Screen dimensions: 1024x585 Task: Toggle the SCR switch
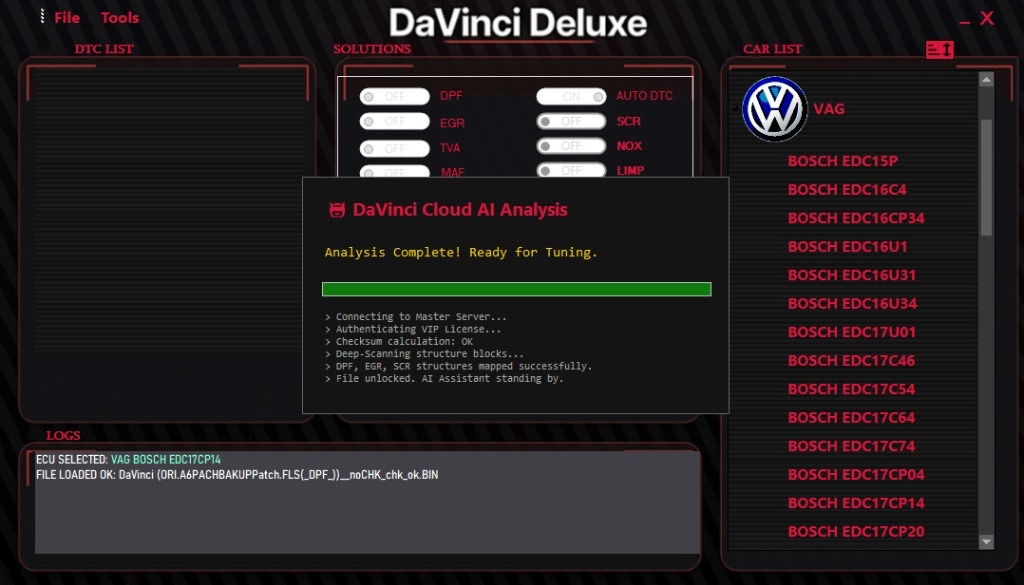pos(571,121)
